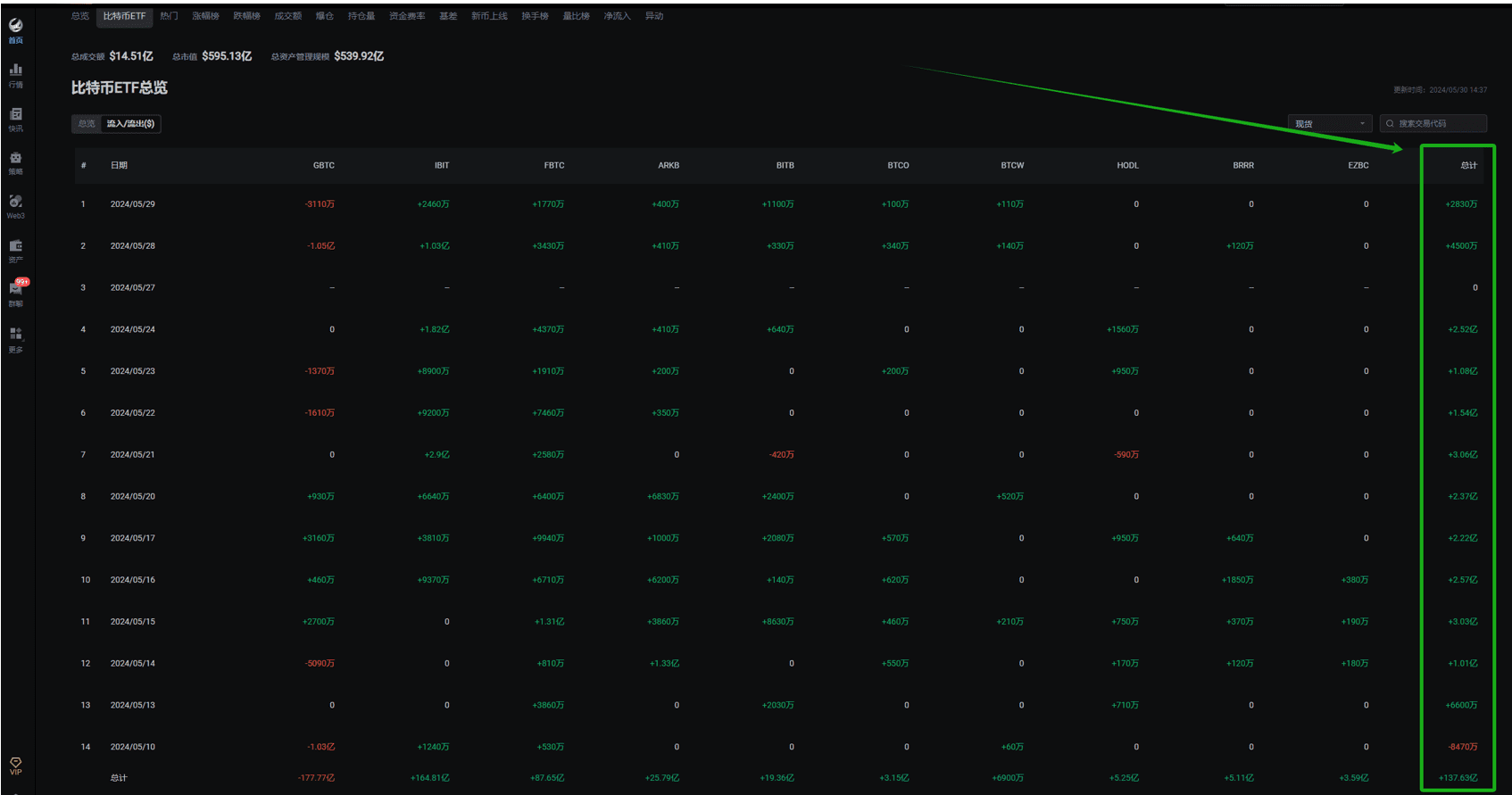
Task: Click the FBTC column header
Action: [554, 165]
